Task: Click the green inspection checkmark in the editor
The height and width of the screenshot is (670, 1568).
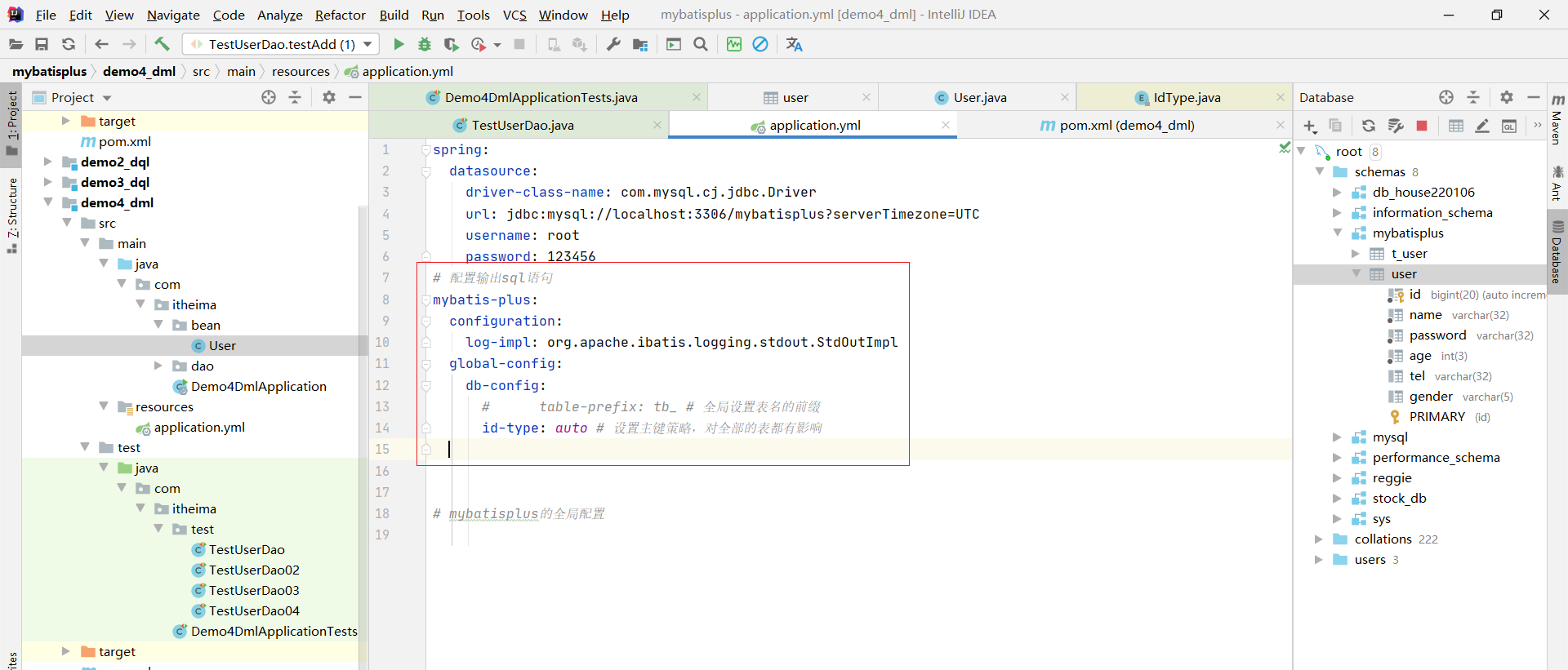Action: [x=1284, y=148]
